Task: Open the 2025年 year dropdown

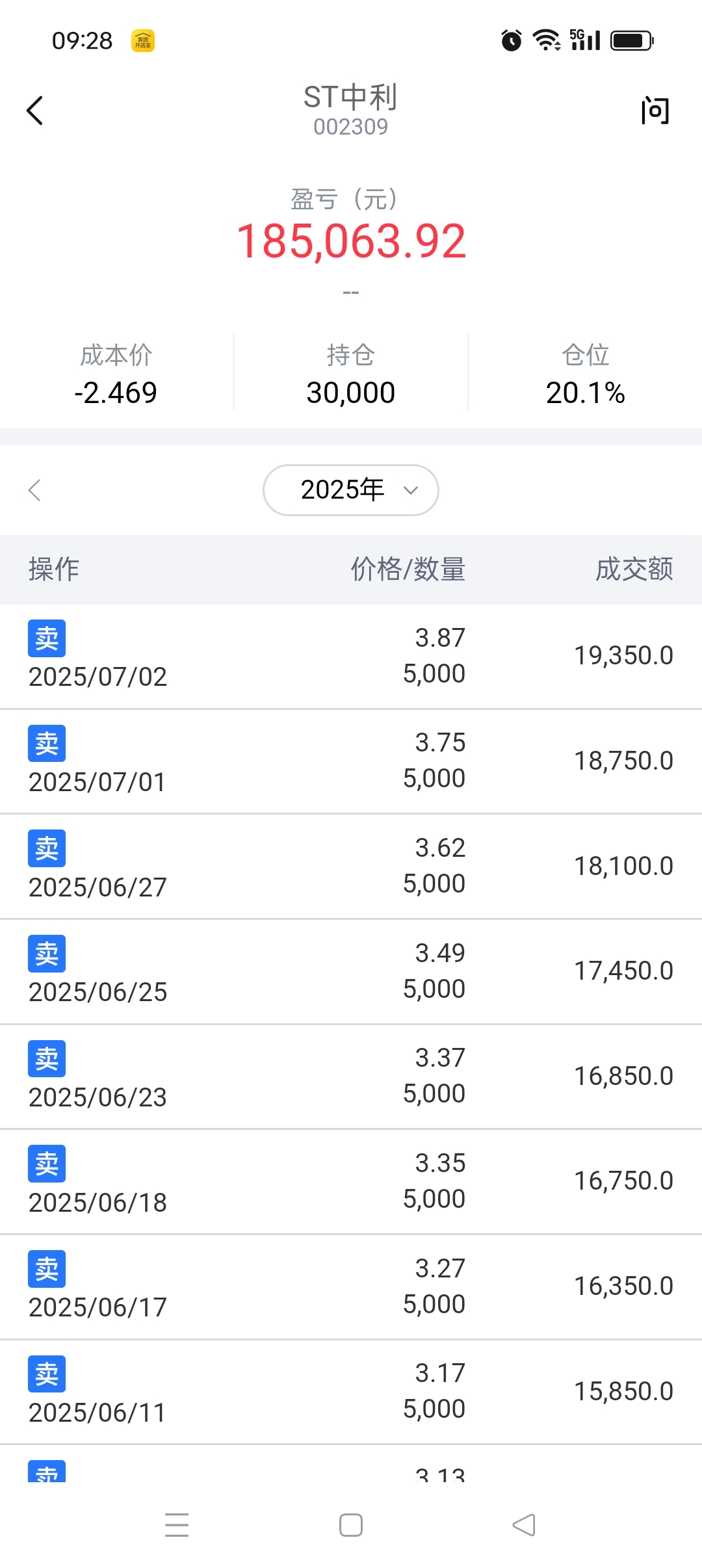Action: [x=350, y=490]
